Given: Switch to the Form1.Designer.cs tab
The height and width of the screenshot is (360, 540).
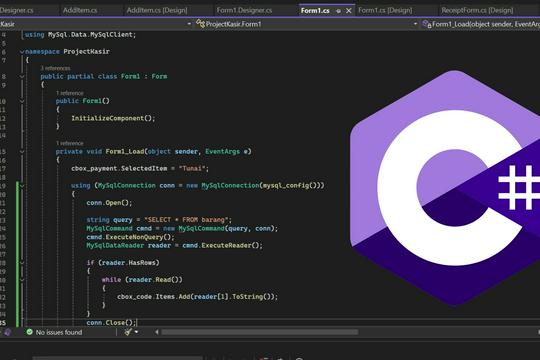Looking at the screenshot, I should pyautogui.click(x=245, y=10).
